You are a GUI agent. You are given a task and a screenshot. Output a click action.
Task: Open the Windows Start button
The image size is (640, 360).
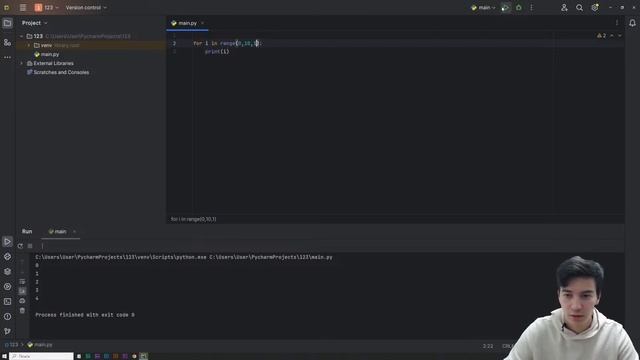coord(4,356)
